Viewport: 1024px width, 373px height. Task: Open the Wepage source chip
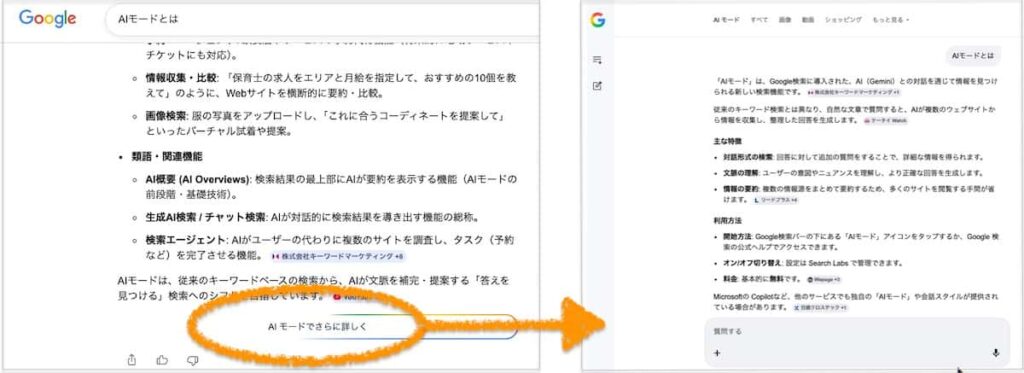(824, 279)
